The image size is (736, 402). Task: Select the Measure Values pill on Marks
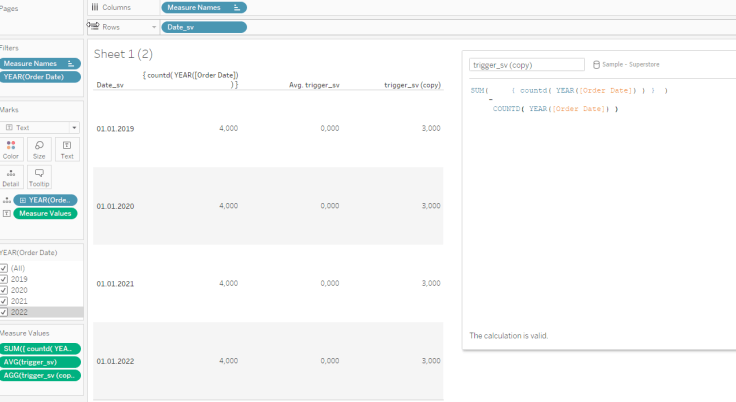click(46, 213)
